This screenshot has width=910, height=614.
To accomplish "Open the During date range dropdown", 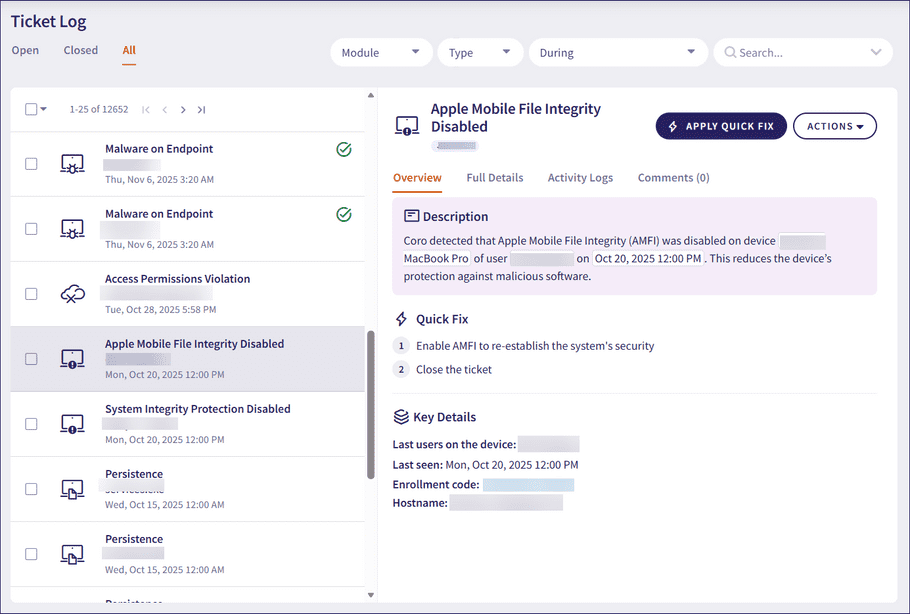I will [617, 53].
